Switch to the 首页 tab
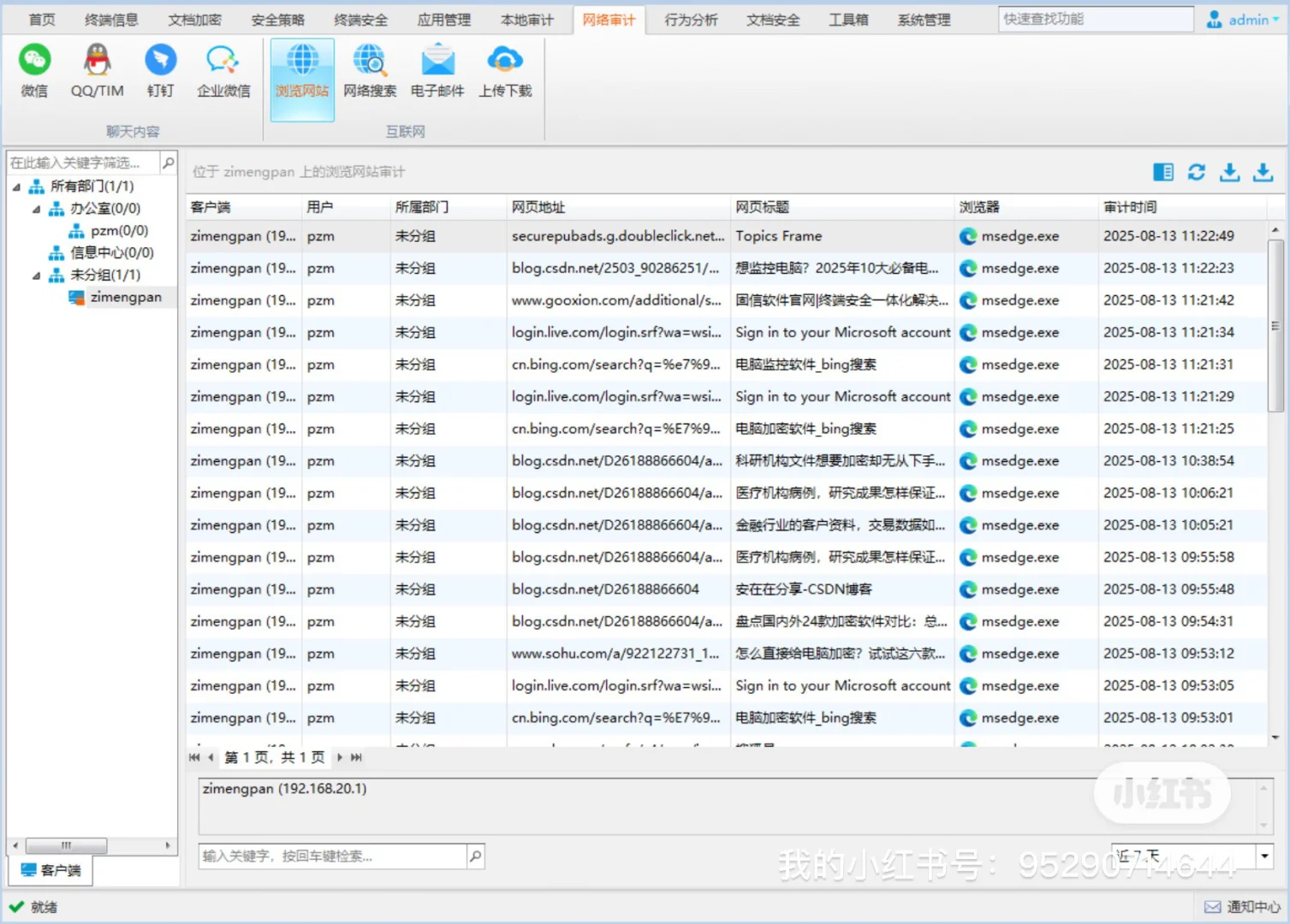Image resolution: width=1290 pixels, height=924 pixels. click(x=42, y=20)
